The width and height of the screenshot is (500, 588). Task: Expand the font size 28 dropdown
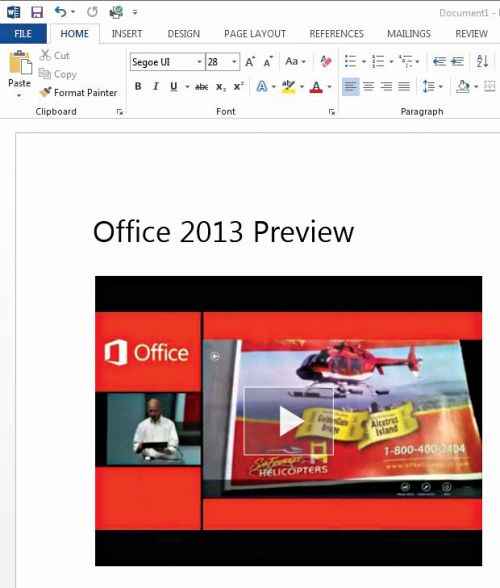[x=234, y=62]
